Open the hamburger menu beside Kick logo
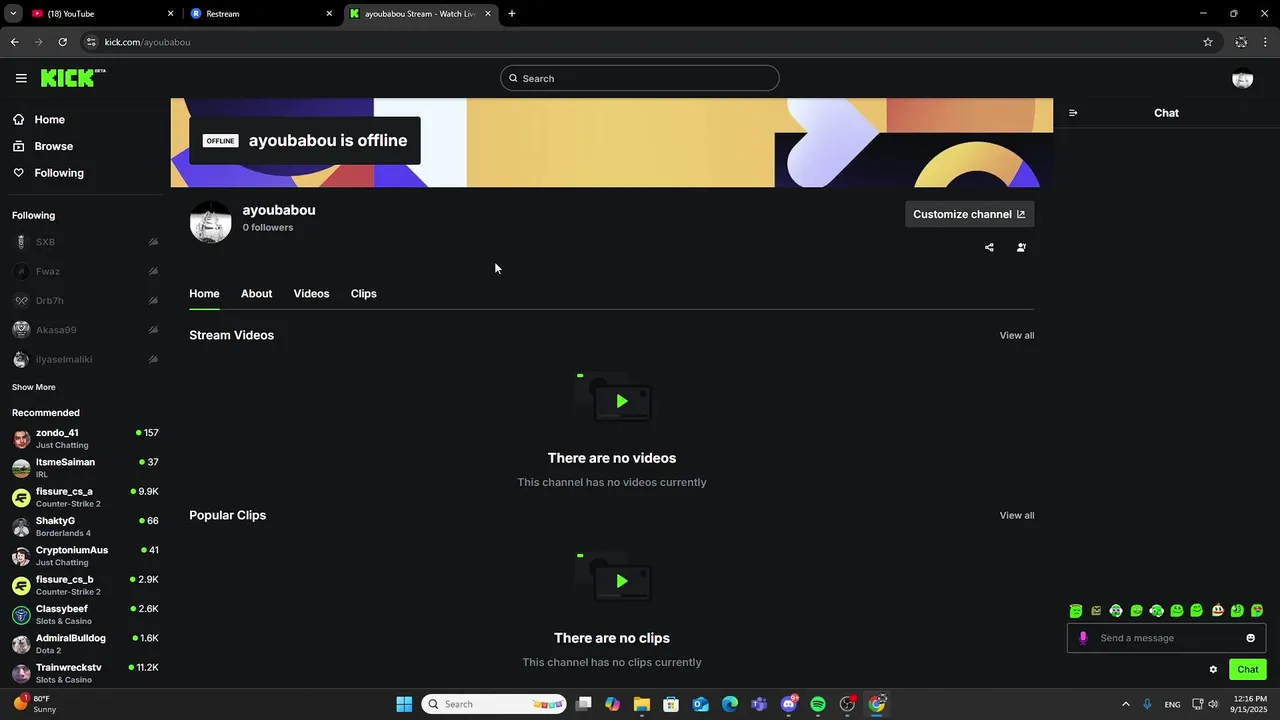The width and height of the screenshot is (1280, 720). [21, 78]
